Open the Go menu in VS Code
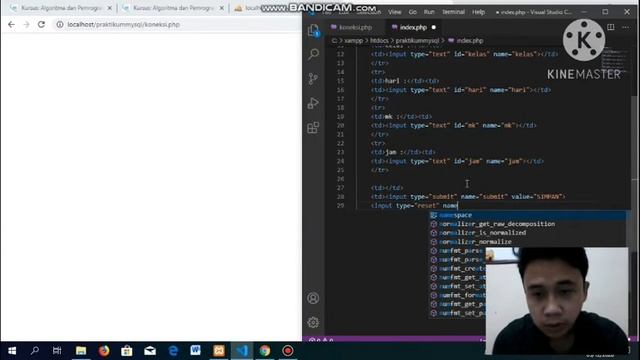The width and height of the screenshot is (640, 360). [413, 12]
